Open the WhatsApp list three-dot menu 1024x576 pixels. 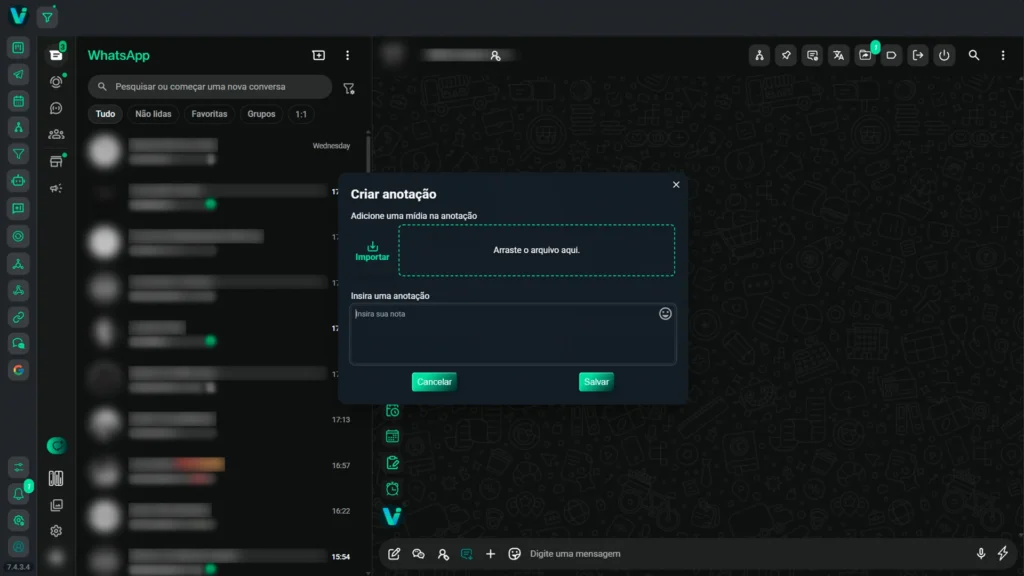[347, 56]
